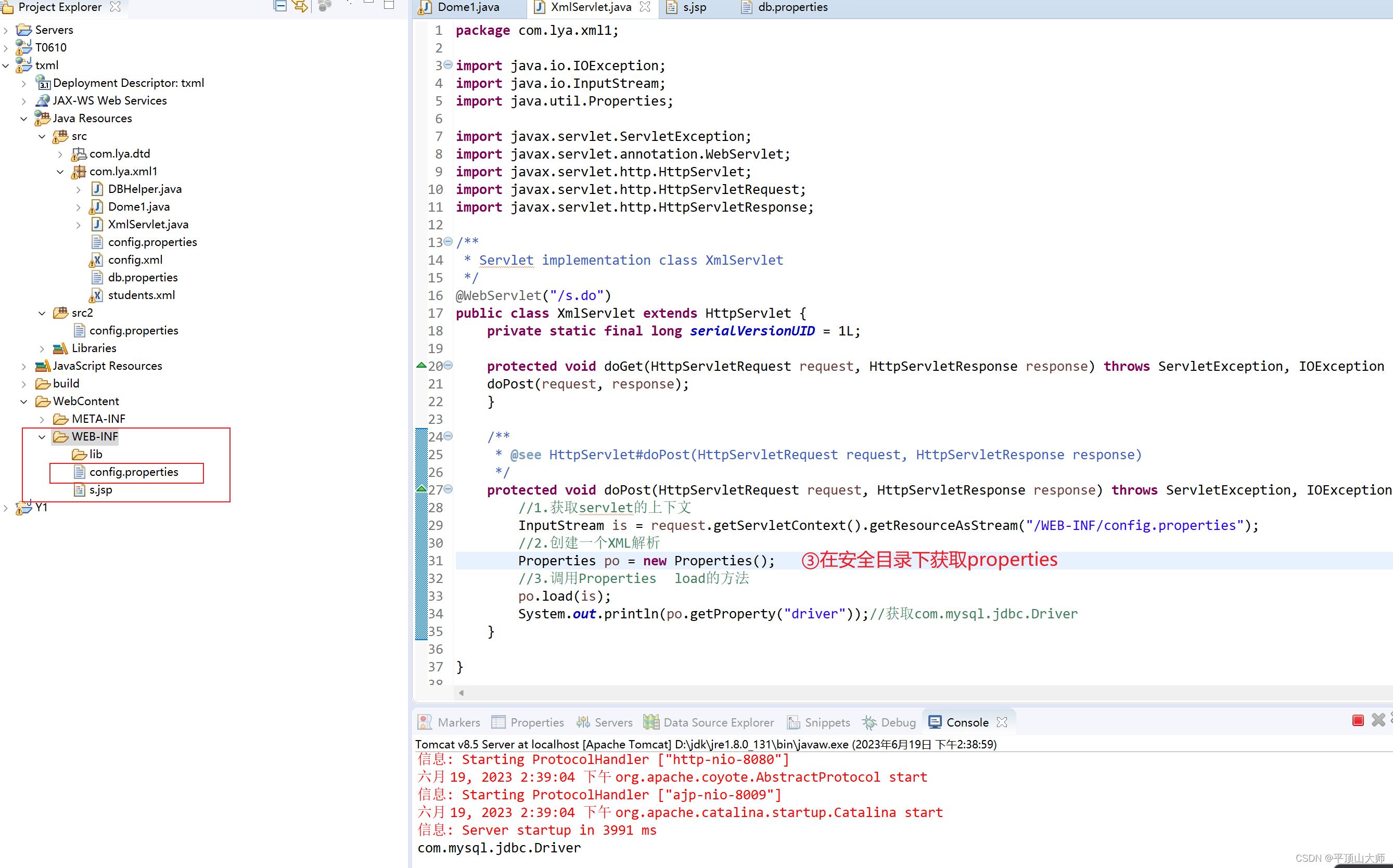1393x868 pixels.
Task: Switch to the s.jsp editor tab
Action: click(693, 7)
